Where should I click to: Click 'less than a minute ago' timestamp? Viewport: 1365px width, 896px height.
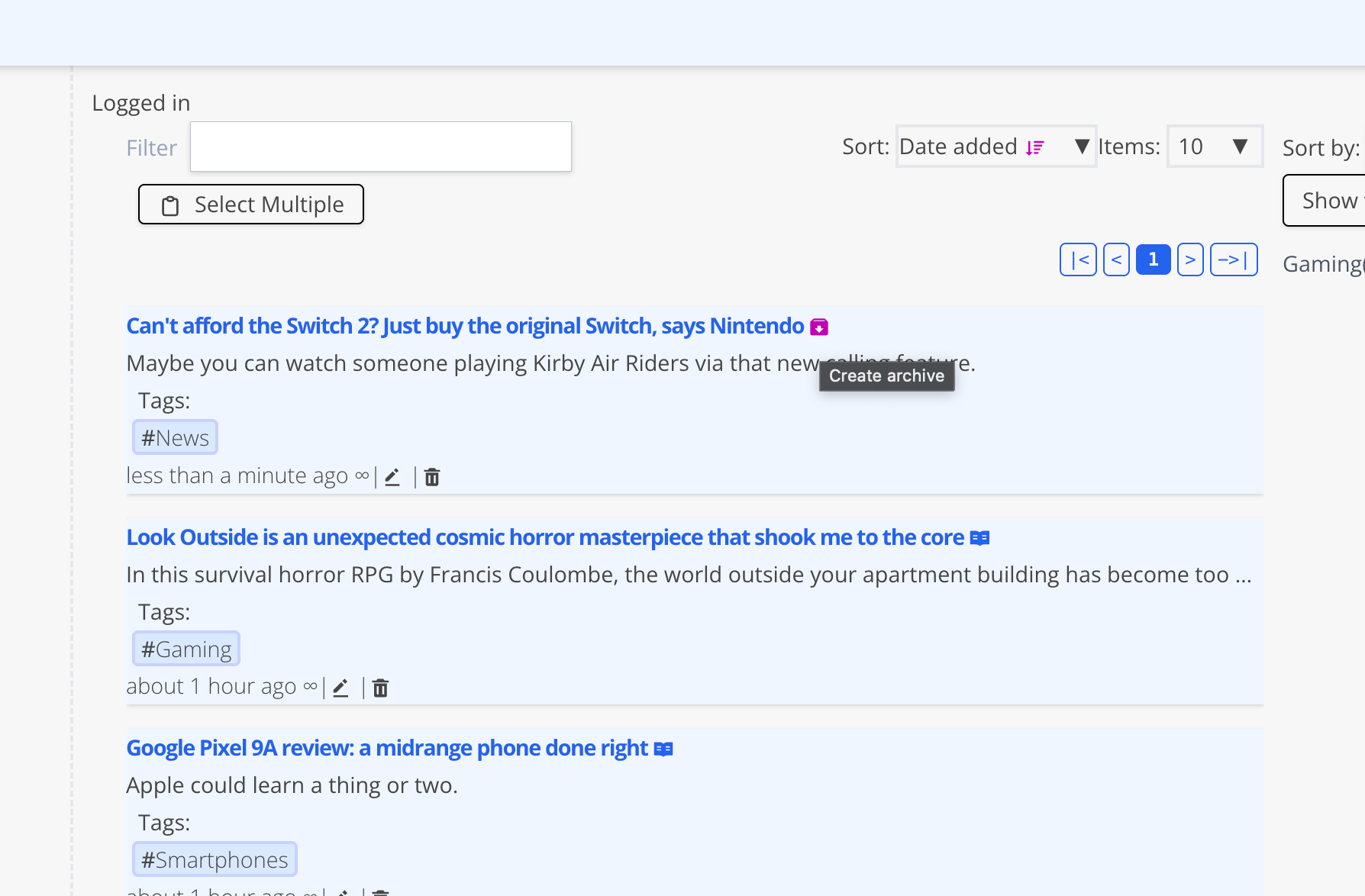pyautogui.click(x=237, y=475)
